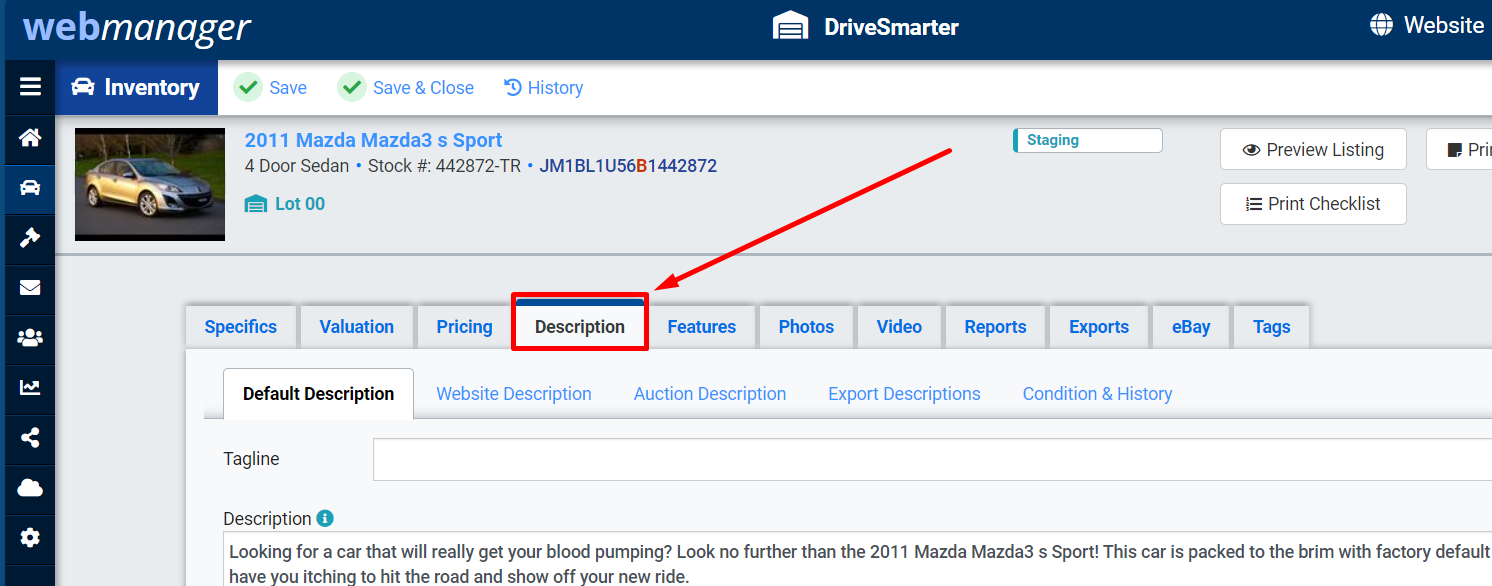Click the Print Checklist button

click(x=1313, y=203)
